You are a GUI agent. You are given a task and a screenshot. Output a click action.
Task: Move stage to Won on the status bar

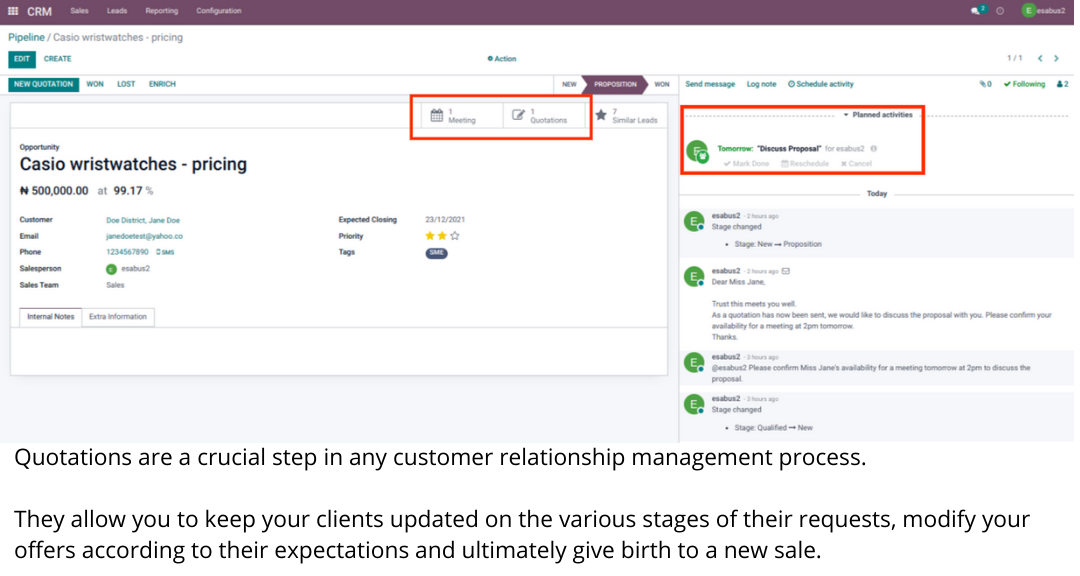tap(659, 85)
